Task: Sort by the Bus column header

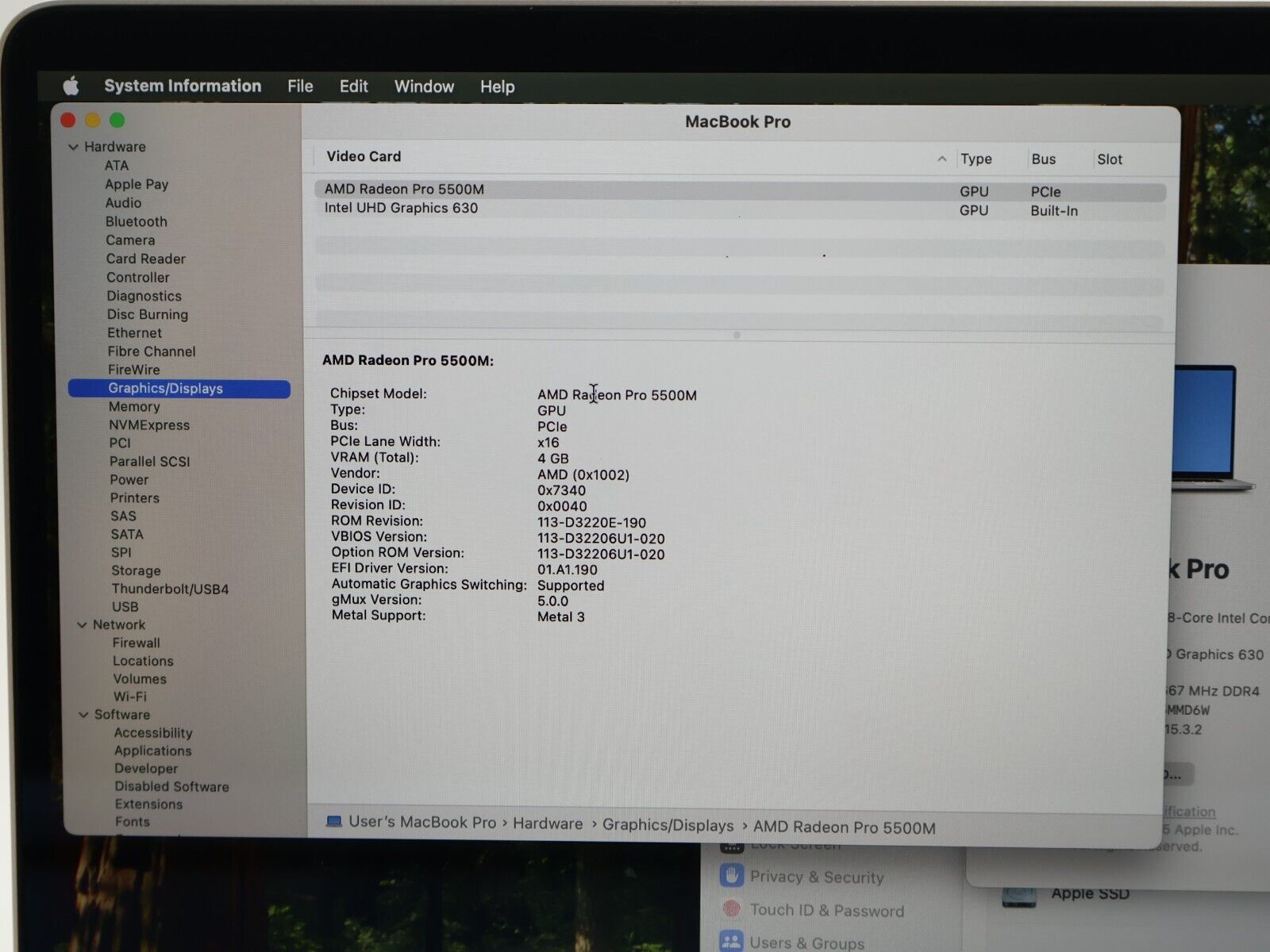Action: point(1043,159)
